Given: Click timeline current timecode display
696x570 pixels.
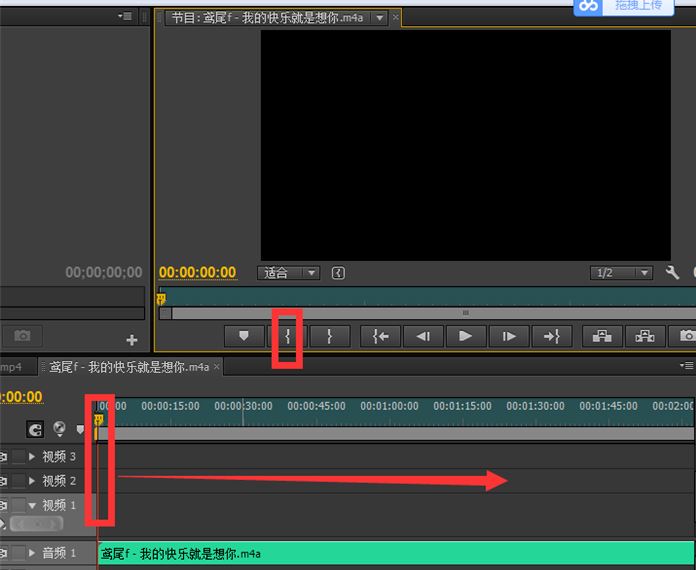Looking at the screenshot, I should point(21,396).
